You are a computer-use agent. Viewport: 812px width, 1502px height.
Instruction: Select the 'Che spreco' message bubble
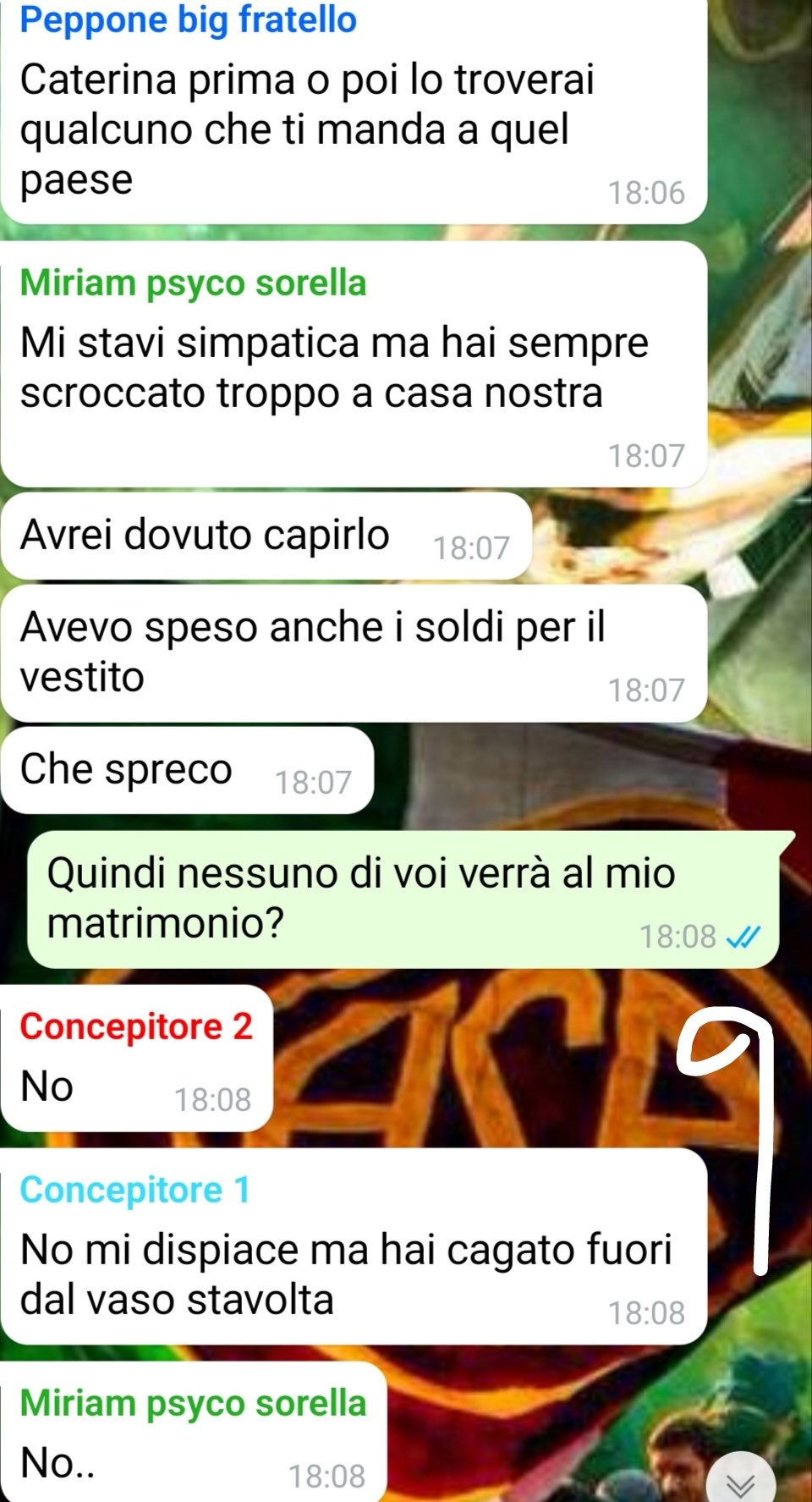pyautogui.click(x=187, y=770)
